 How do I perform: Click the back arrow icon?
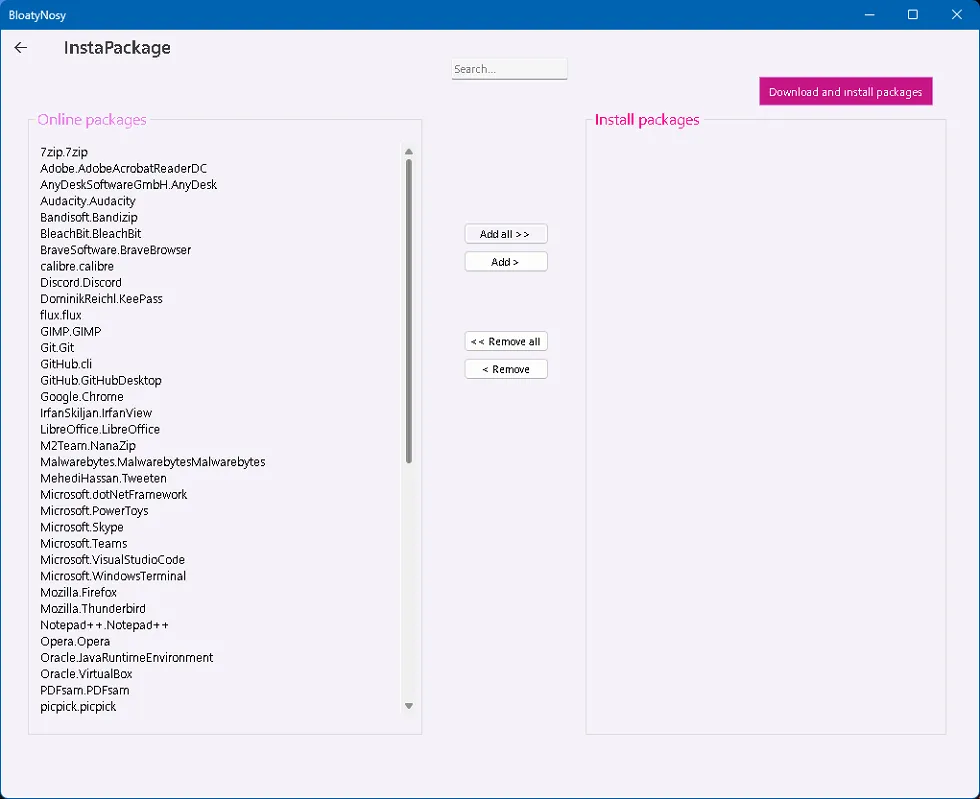pos(21,47)
